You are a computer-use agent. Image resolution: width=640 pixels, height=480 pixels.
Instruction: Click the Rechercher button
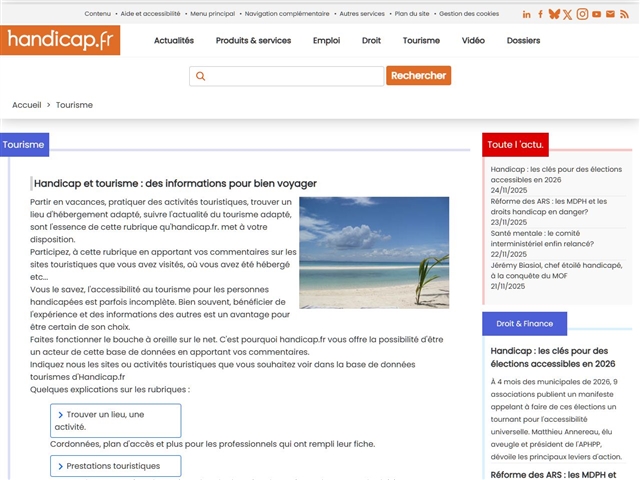tap(418, 76)
